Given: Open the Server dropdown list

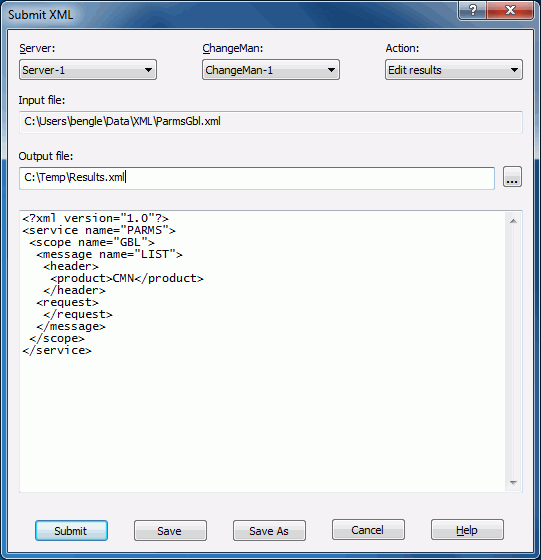Looking at the screenshot, I should click(x=88, y=70).
